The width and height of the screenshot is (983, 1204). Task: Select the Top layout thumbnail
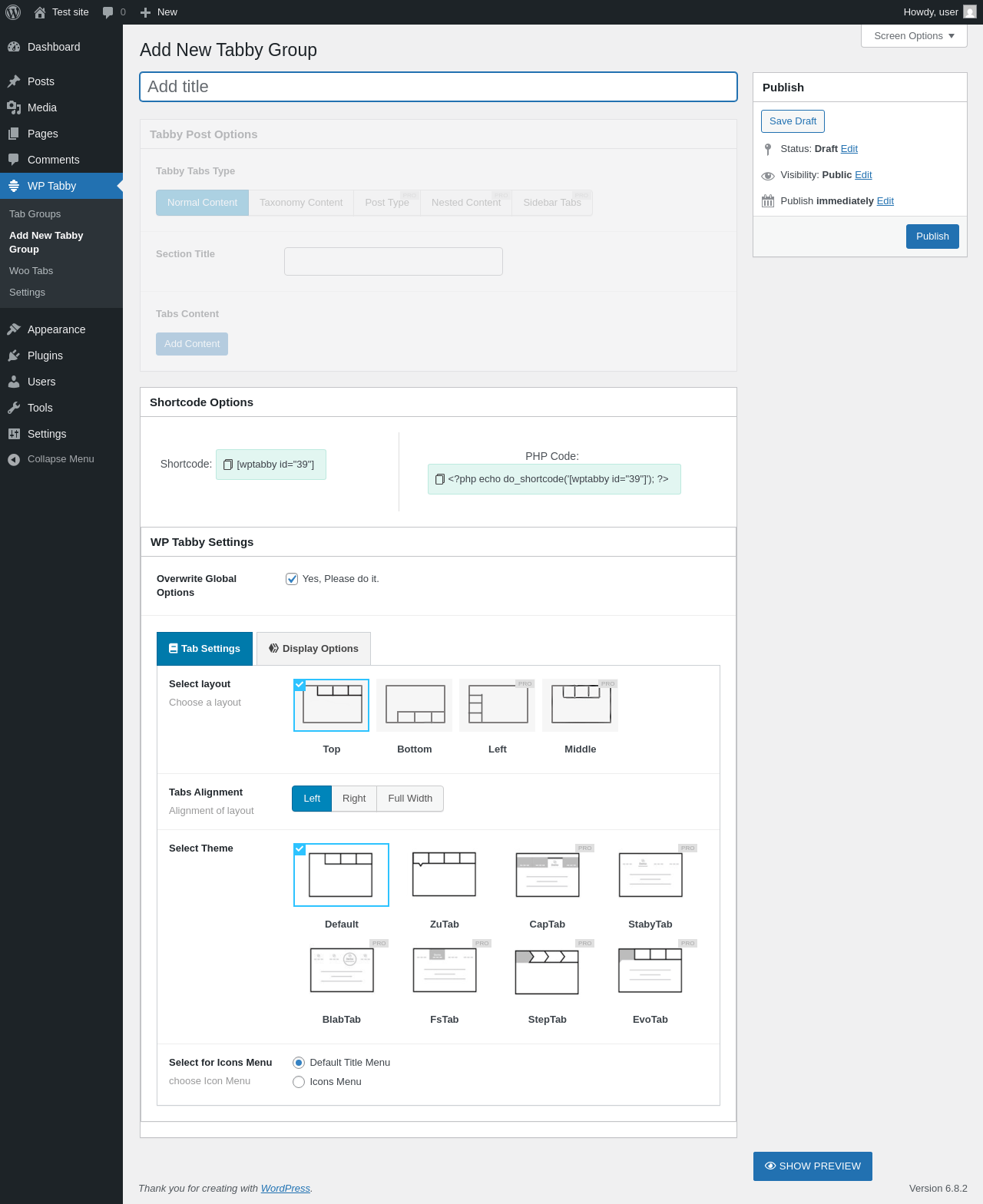pos(332,705)
